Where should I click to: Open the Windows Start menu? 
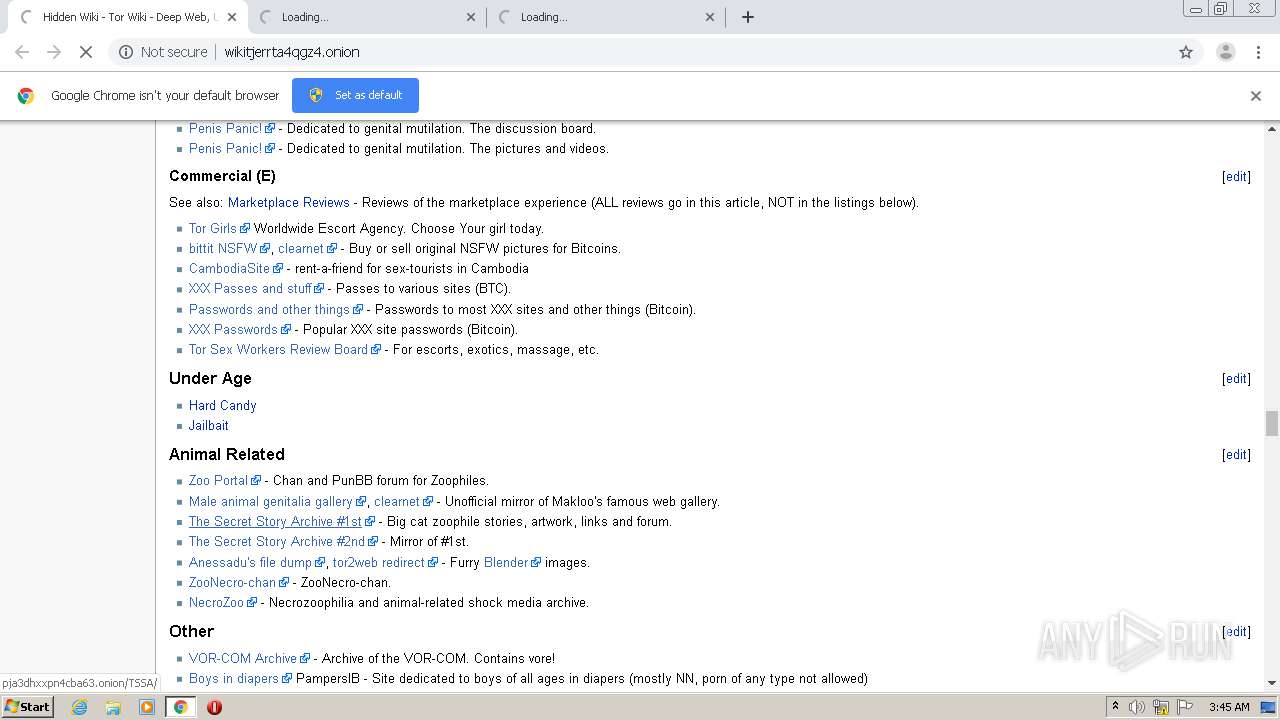(x=27, y=706)
